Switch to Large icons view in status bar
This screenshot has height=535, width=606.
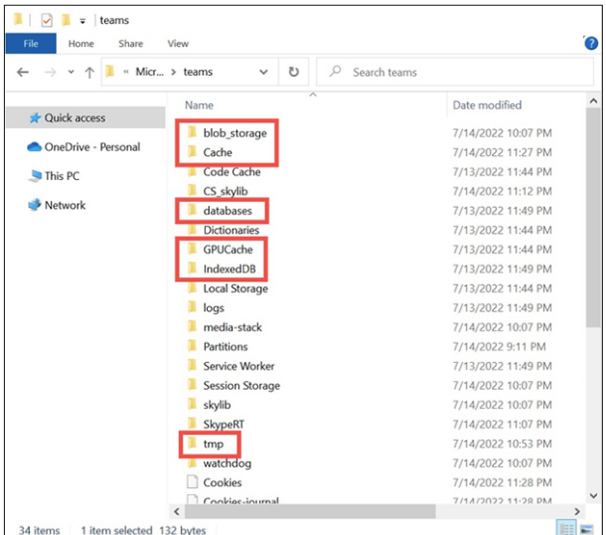586,528
